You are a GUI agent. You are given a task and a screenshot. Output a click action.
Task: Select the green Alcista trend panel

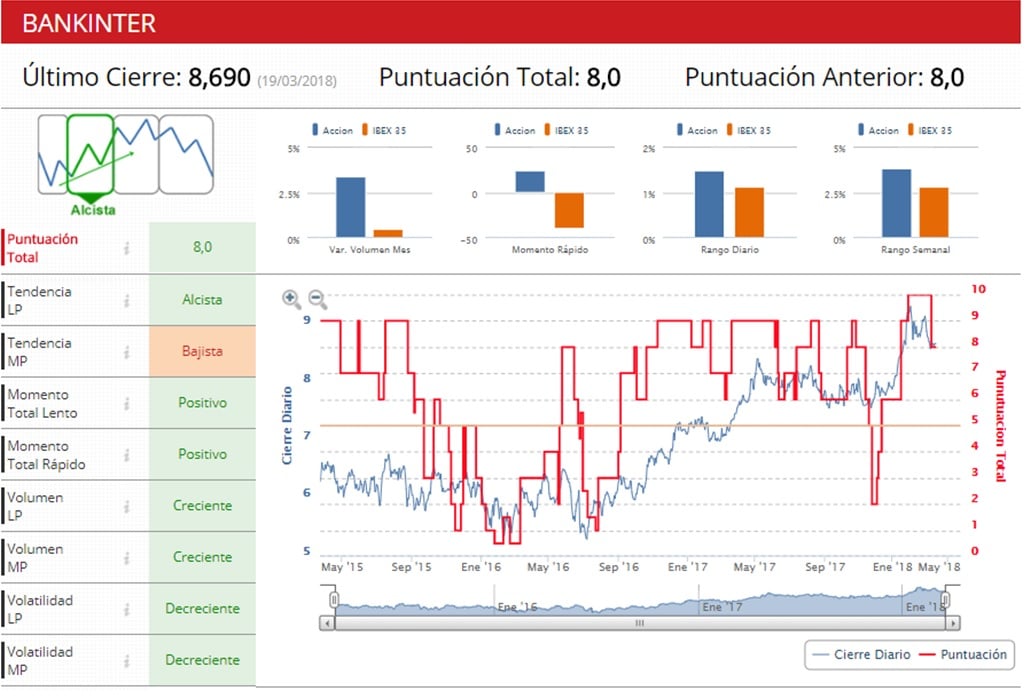tap(91, 155)
